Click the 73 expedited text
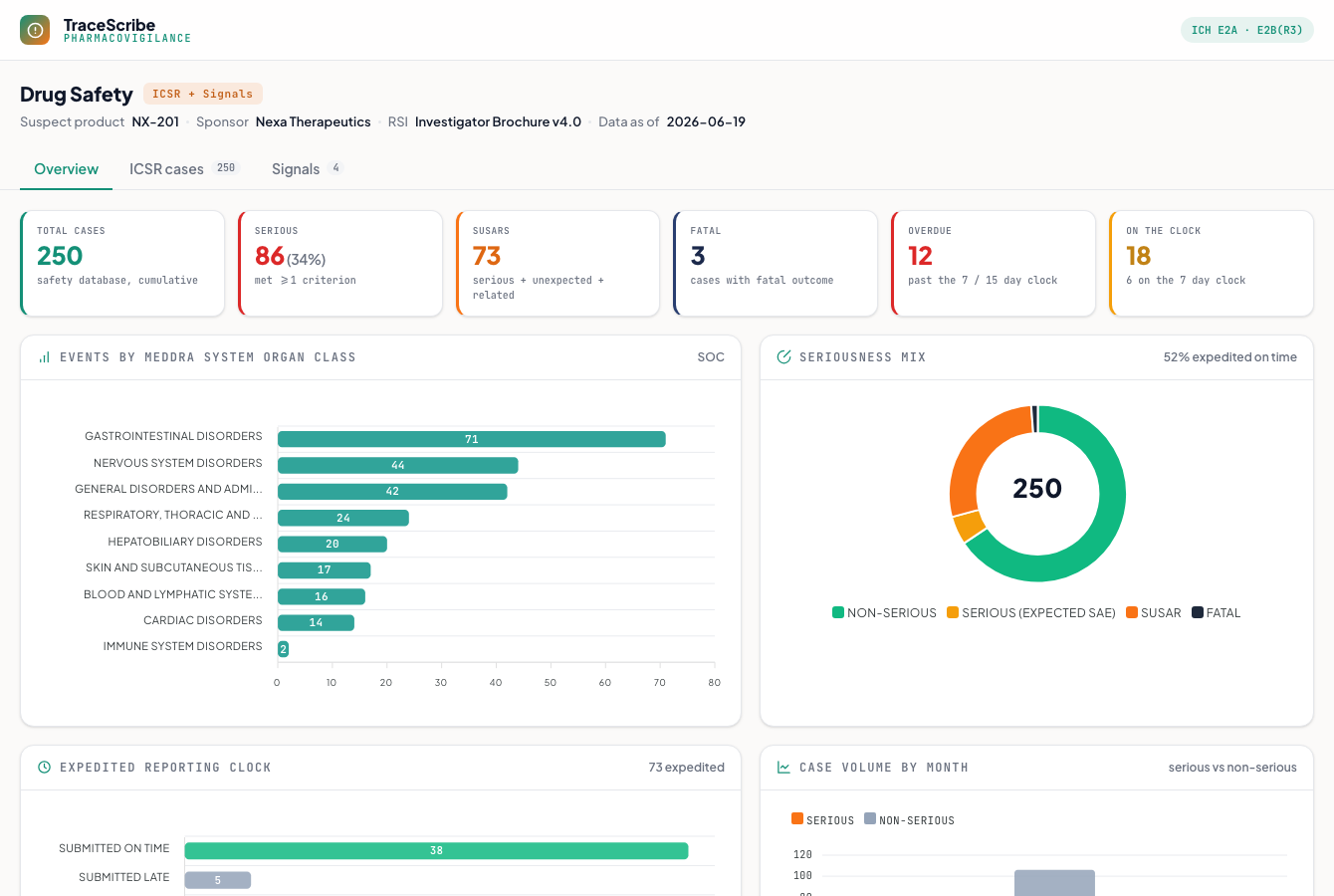Image resolution: width=1334 pixels, height=896 pixels. pyautogui.click(x=686, y=768)
